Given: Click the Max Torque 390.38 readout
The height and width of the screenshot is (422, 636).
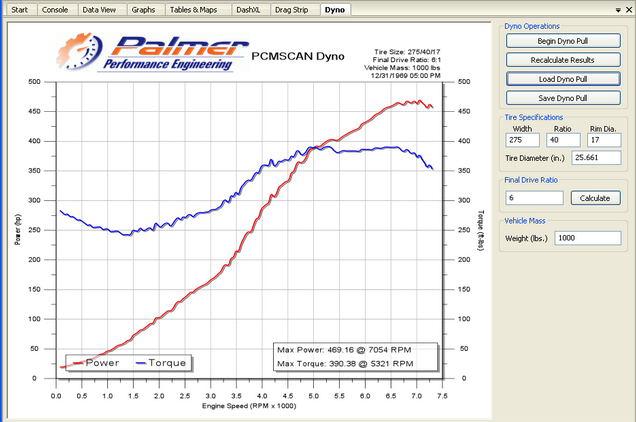Looking at the screenshot, I should (345, 364).
